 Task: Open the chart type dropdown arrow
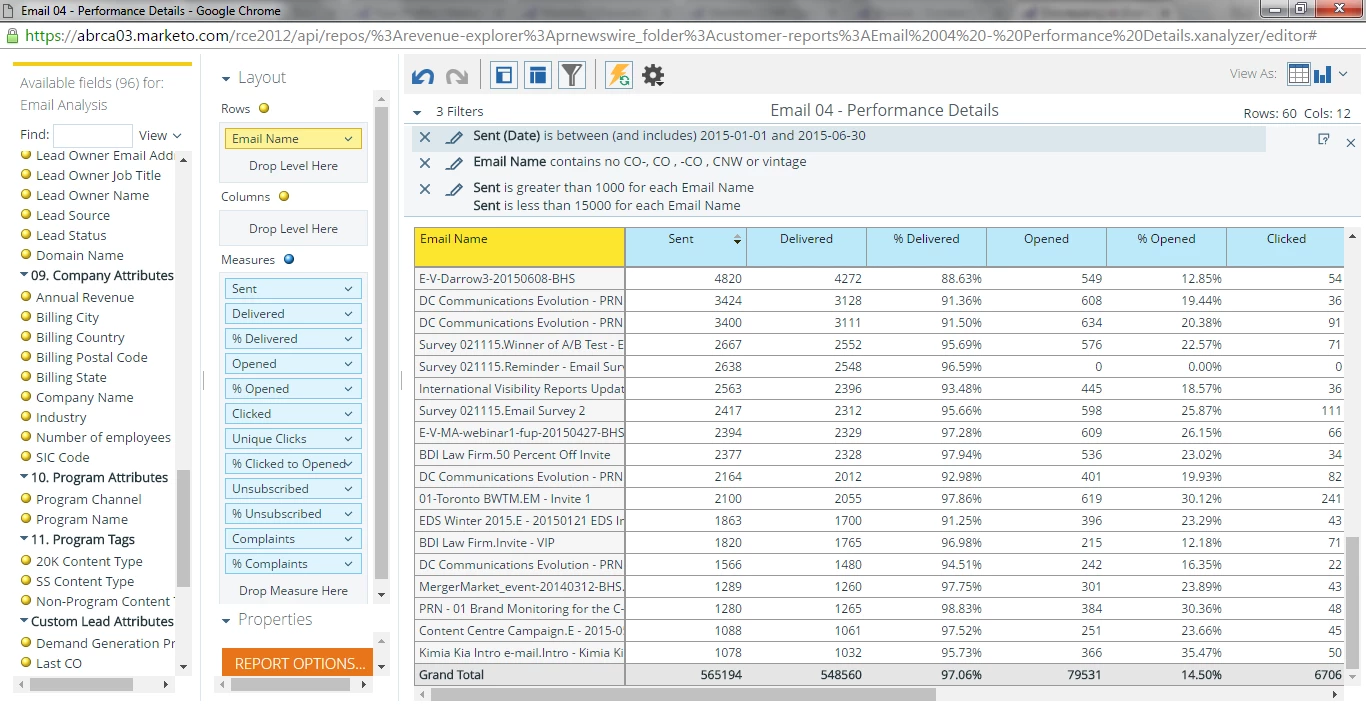pos(1344,74)
